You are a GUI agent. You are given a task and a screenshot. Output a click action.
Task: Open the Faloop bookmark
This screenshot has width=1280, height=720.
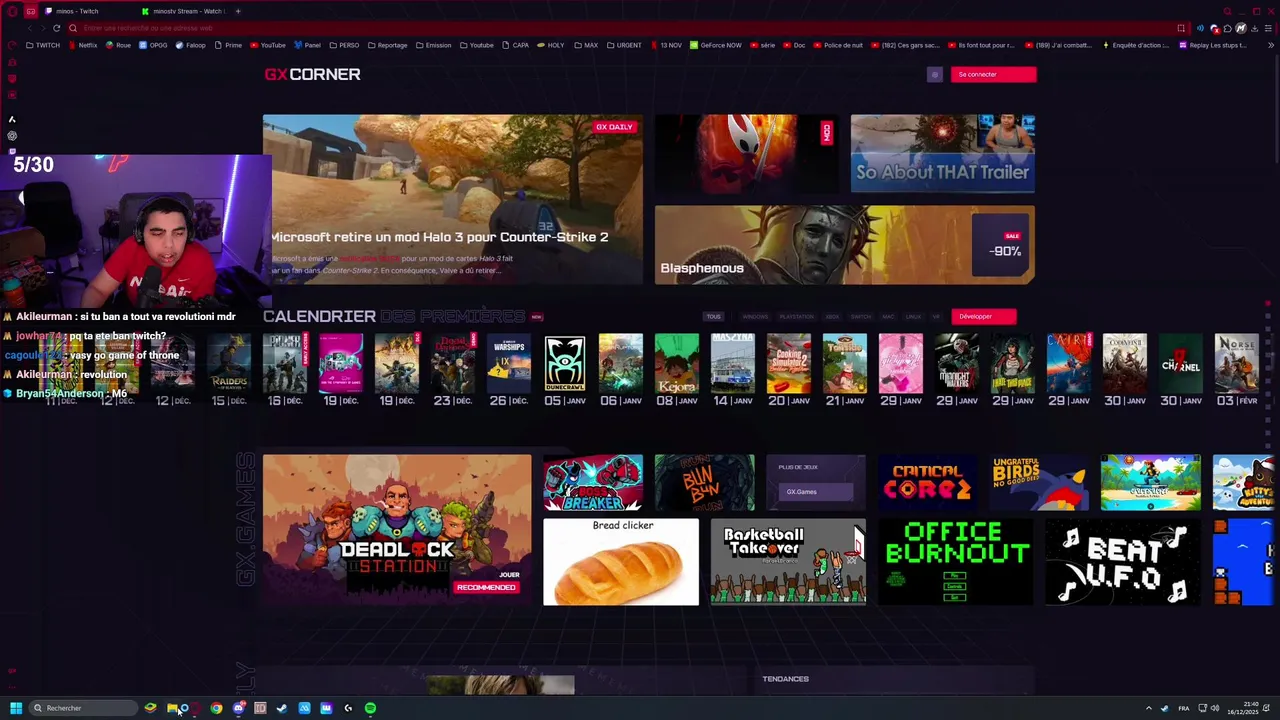[x=191, y=45]
